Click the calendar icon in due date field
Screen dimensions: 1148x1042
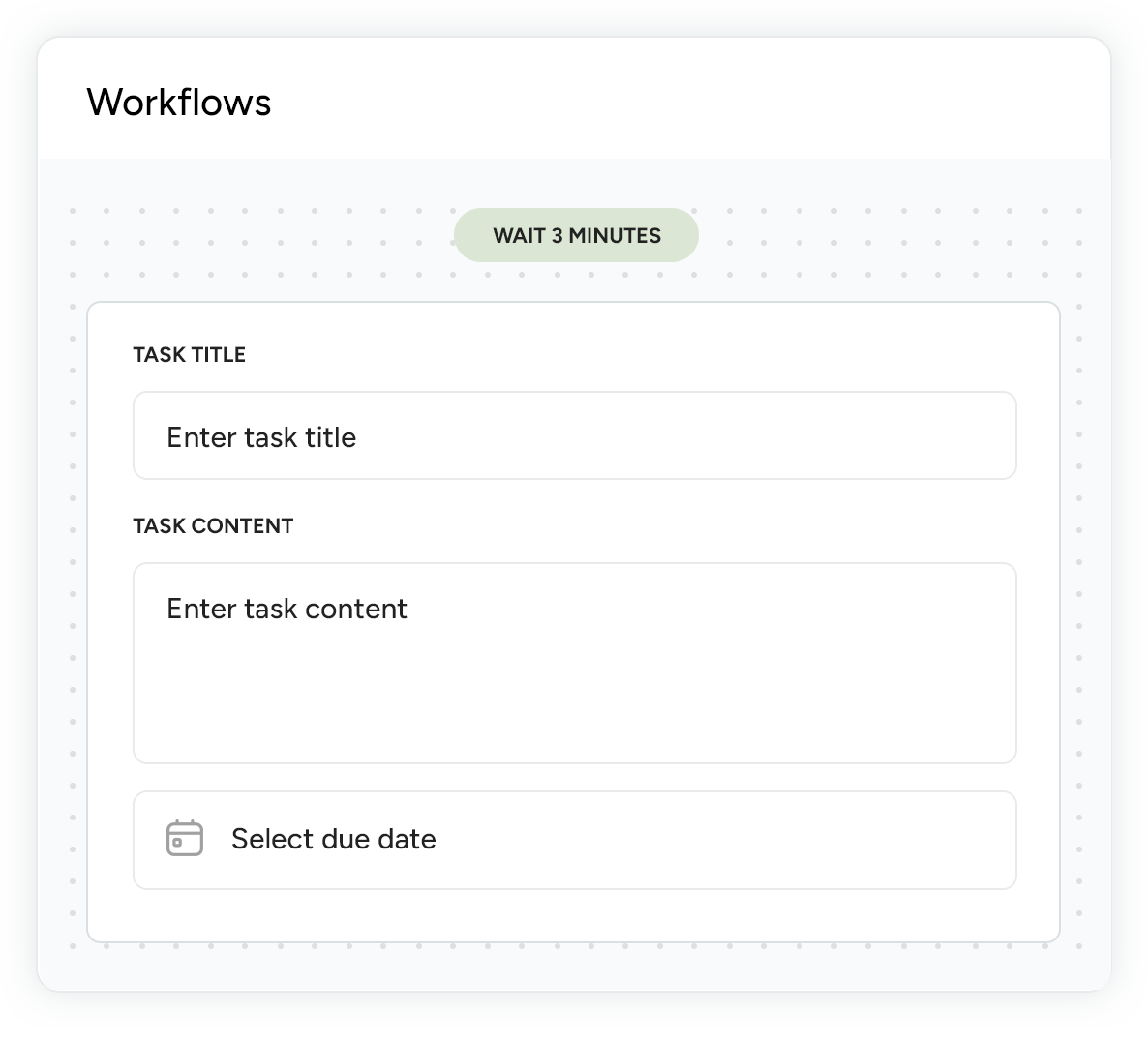pyautogui.click(x=185, y=839)
